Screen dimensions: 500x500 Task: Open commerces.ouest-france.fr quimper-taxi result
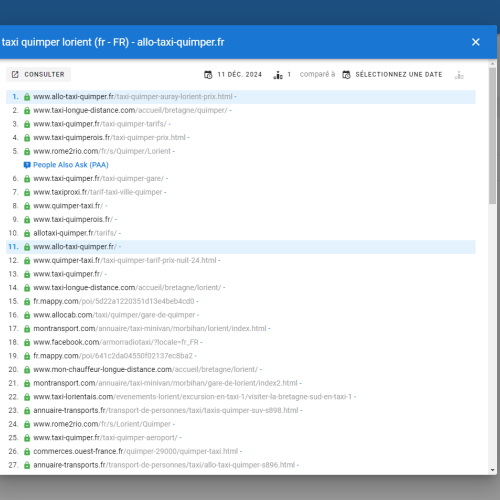[x=136, y=451]
